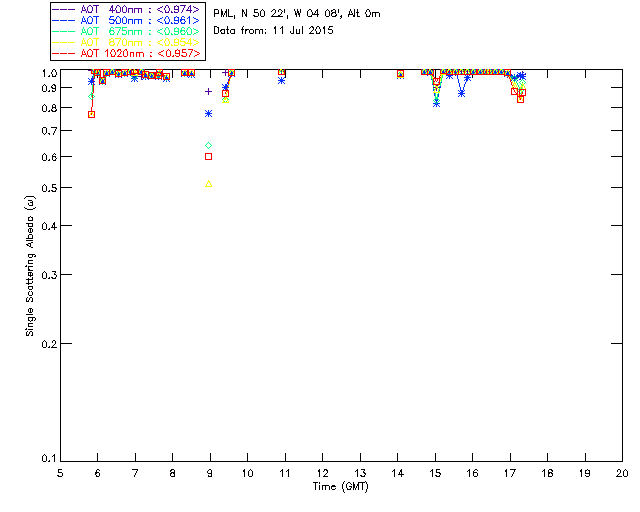The width and height of the screenshot is (640, 512).
Task: Click the y-axis tick label '0.4'
Action: (x=49, y=226)
